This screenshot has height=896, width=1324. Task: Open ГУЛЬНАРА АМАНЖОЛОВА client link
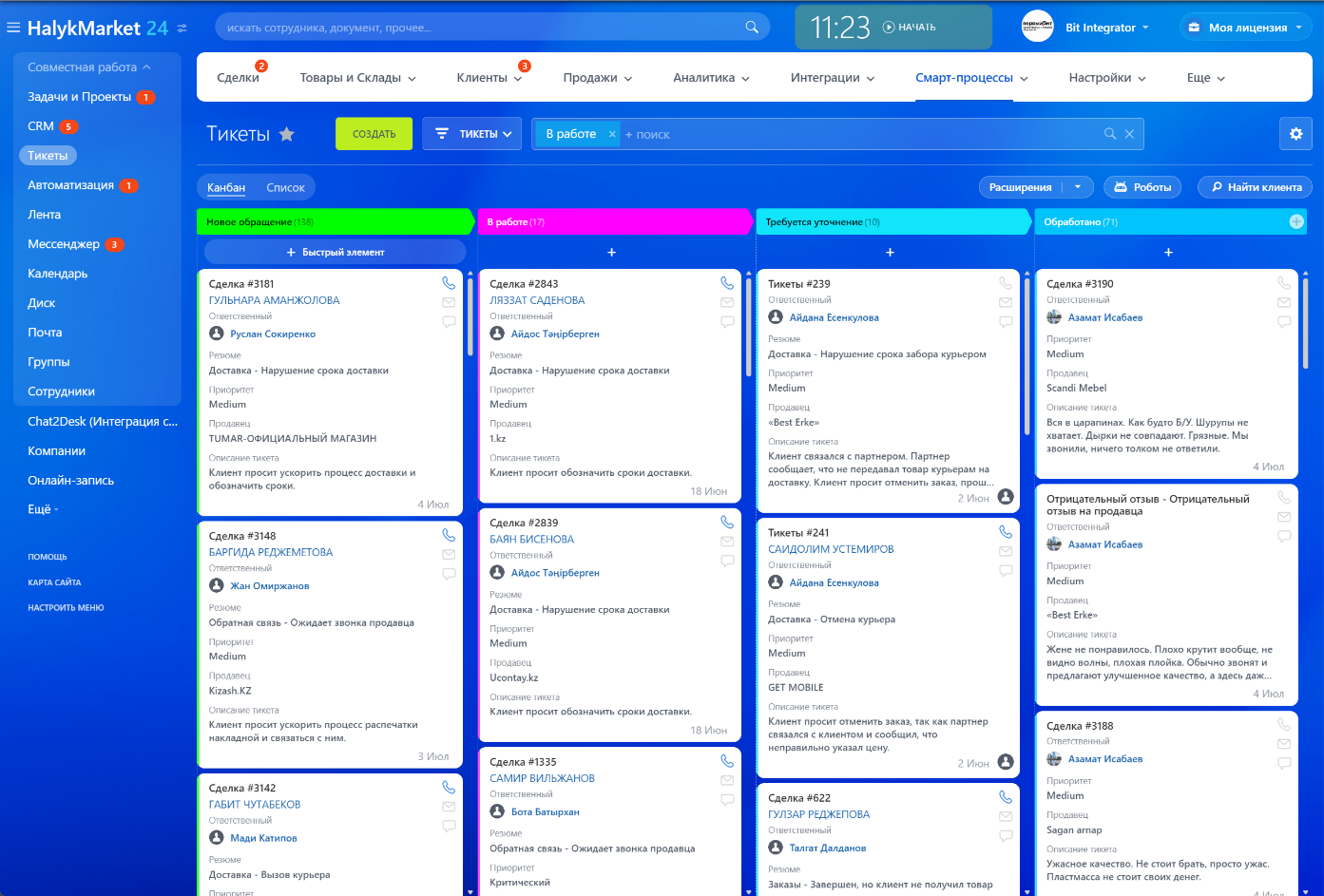[x=274, y=300]
